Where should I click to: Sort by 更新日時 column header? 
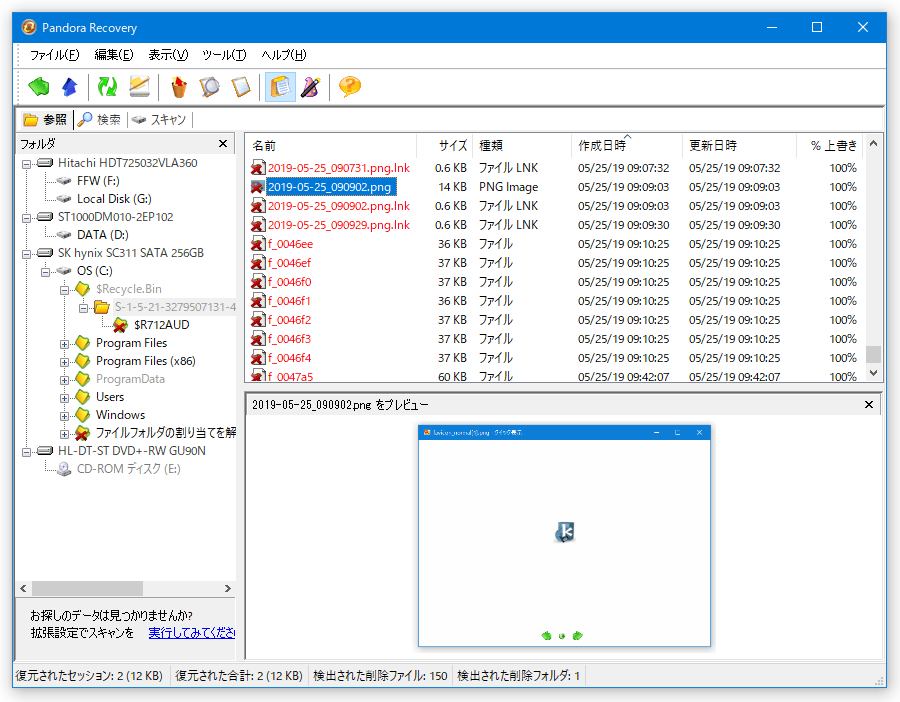[x=739, y=145]
